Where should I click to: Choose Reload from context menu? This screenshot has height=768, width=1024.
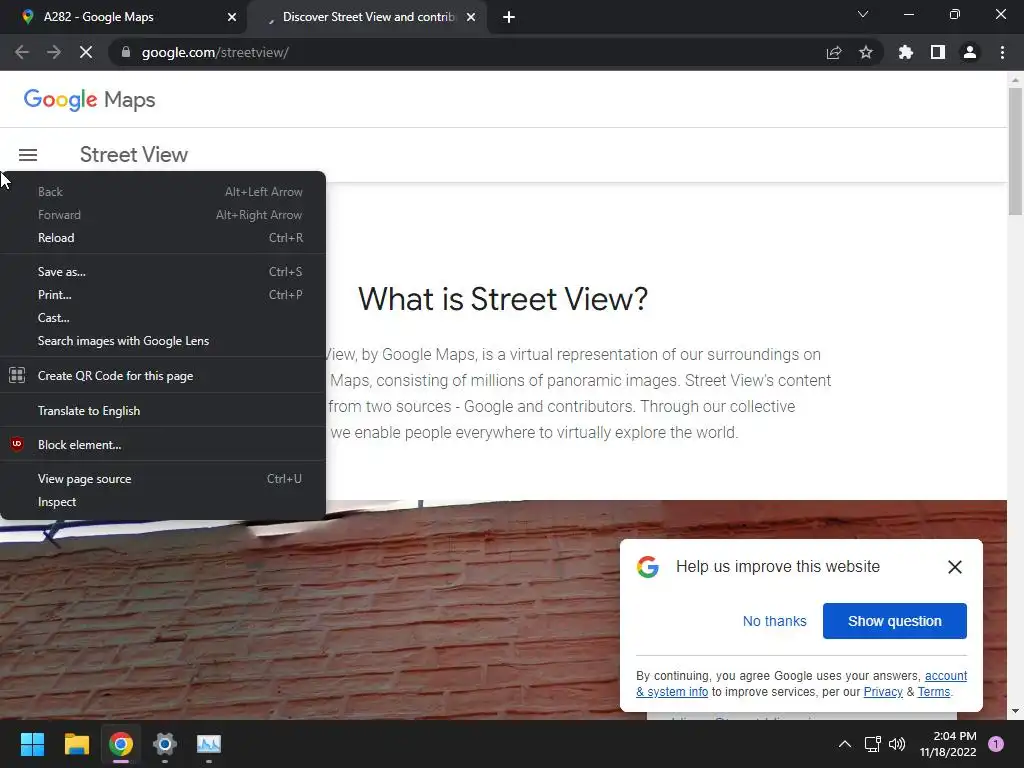pyautogui.click(x=163, y=238)
